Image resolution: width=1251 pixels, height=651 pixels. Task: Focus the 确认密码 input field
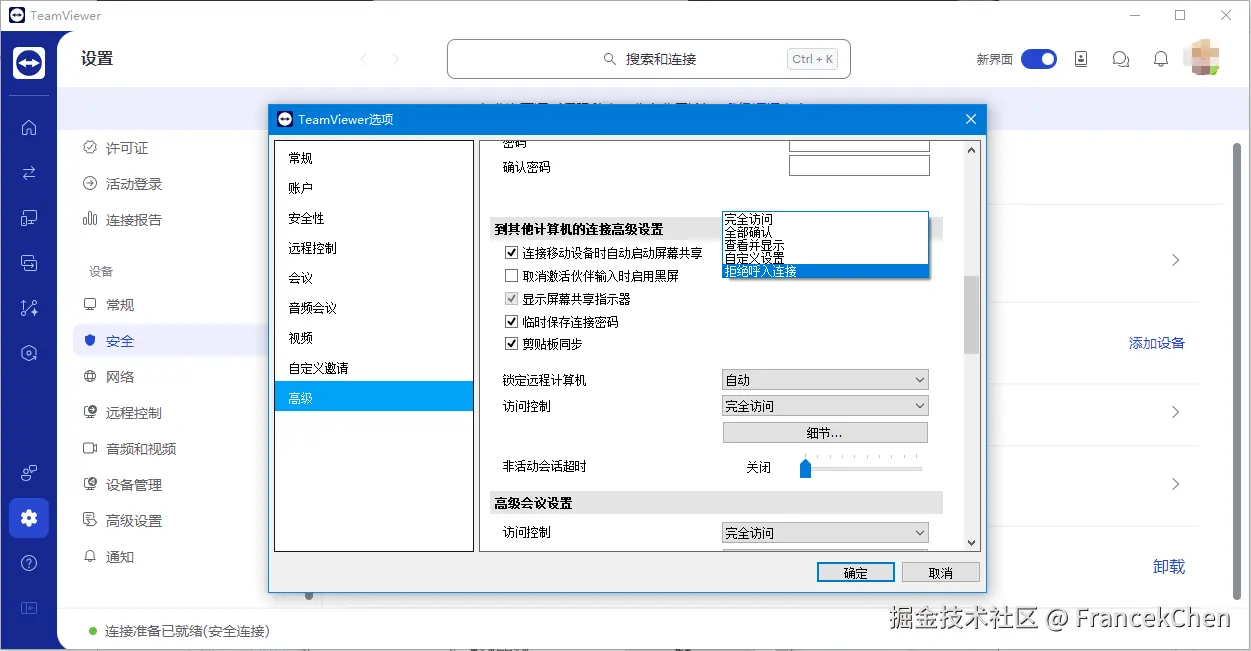click(859, 166)
